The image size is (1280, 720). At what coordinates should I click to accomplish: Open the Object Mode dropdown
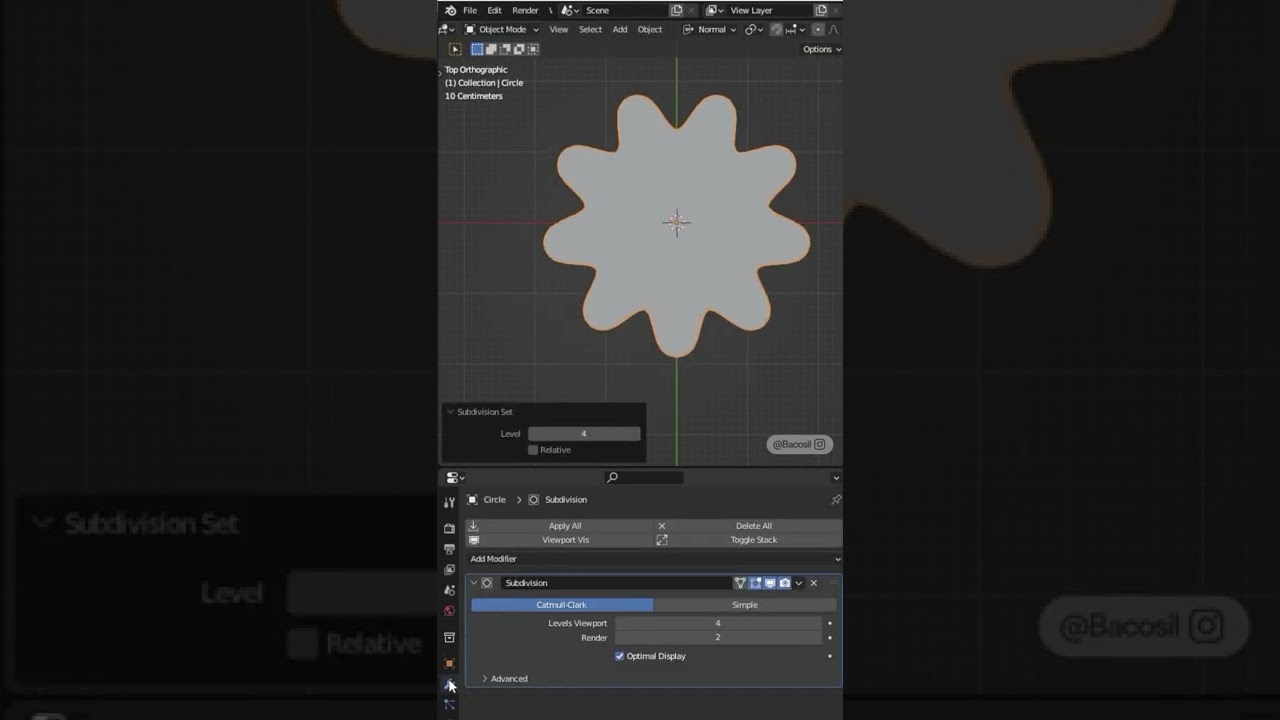501,30
